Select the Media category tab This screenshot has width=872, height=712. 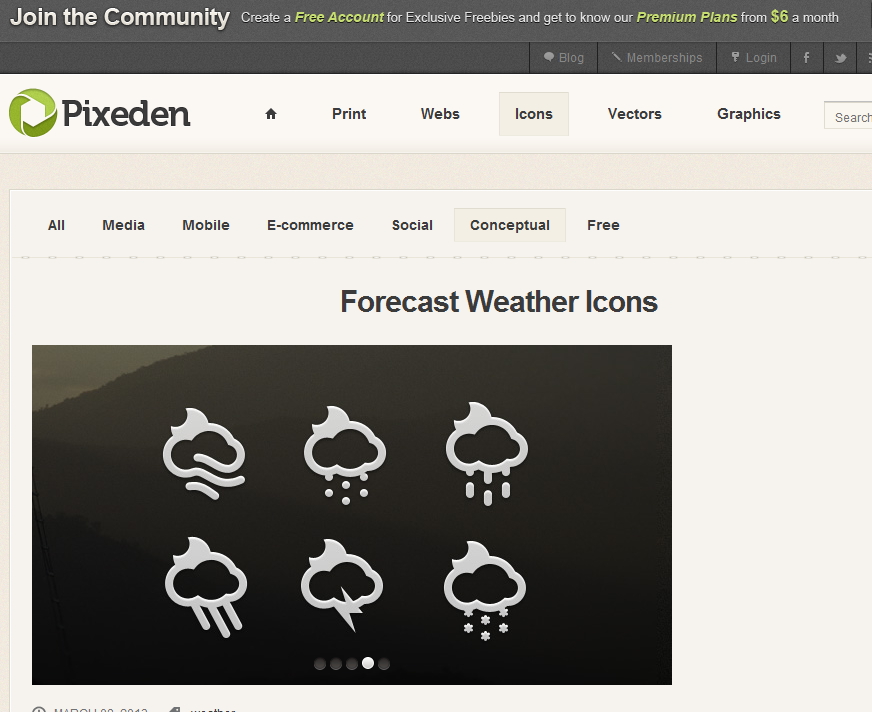(x=123, y=225)
